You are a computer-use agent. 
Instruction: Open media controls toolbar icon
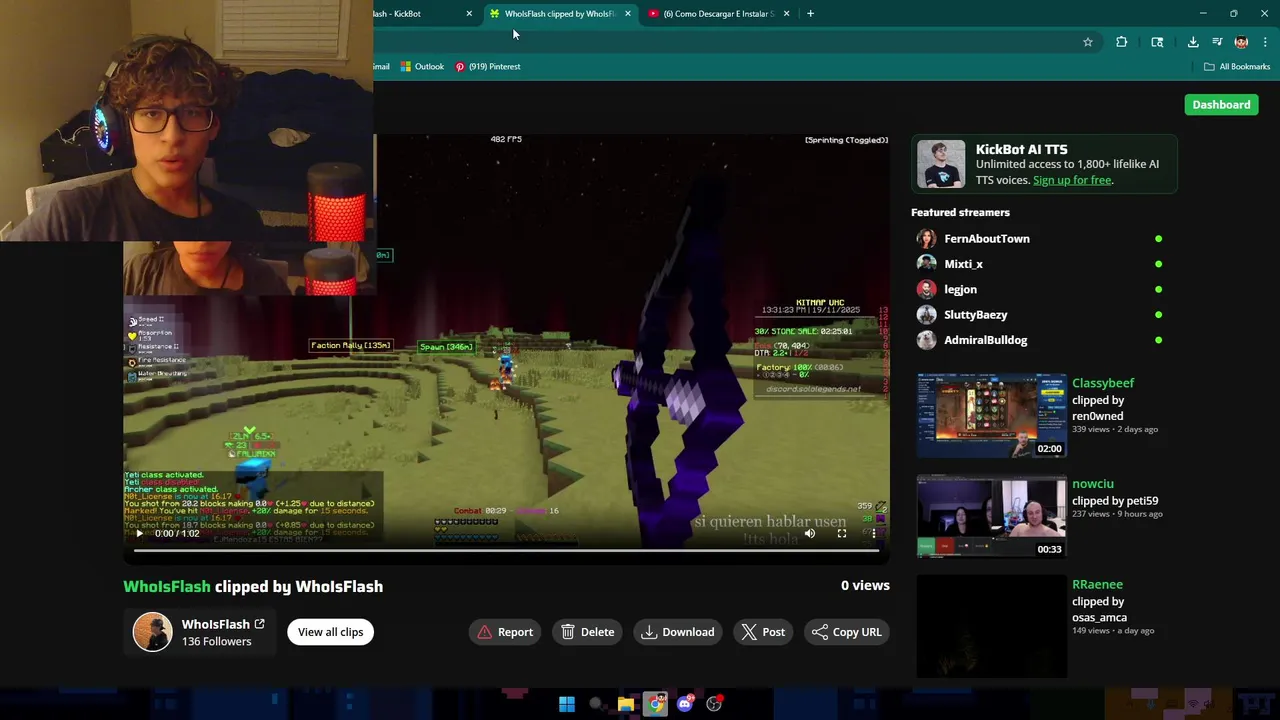tap(1217, 42)
